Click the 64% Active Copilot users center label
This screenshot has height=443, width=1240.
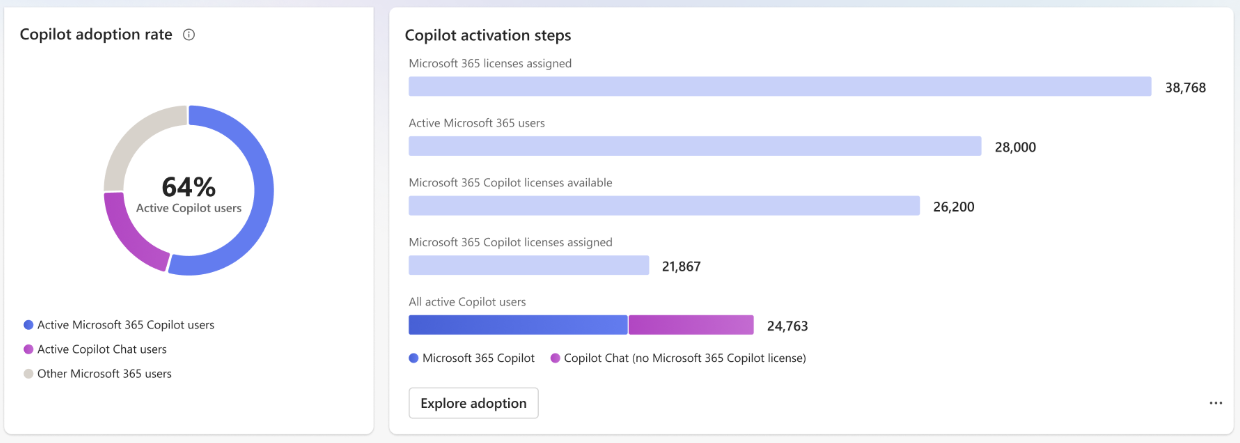pos(188,193)
